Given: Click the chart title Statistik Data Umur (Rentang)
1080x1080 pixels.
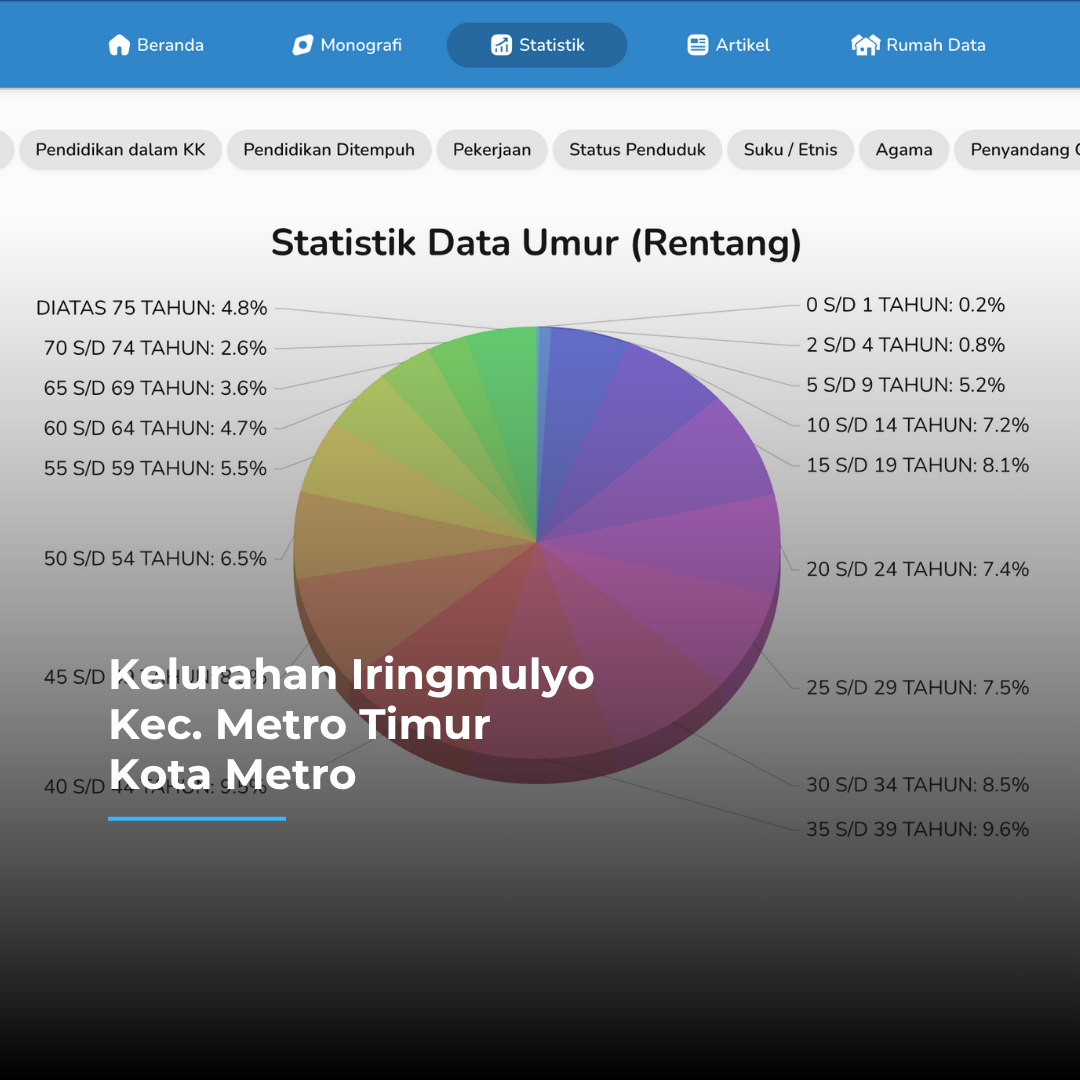Looking at the screenshot, I should pos(537,242).
